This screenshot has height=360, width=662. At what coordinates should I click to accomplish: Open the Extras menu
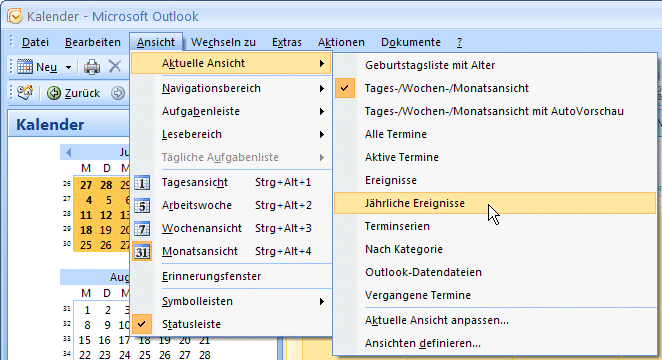287,42
